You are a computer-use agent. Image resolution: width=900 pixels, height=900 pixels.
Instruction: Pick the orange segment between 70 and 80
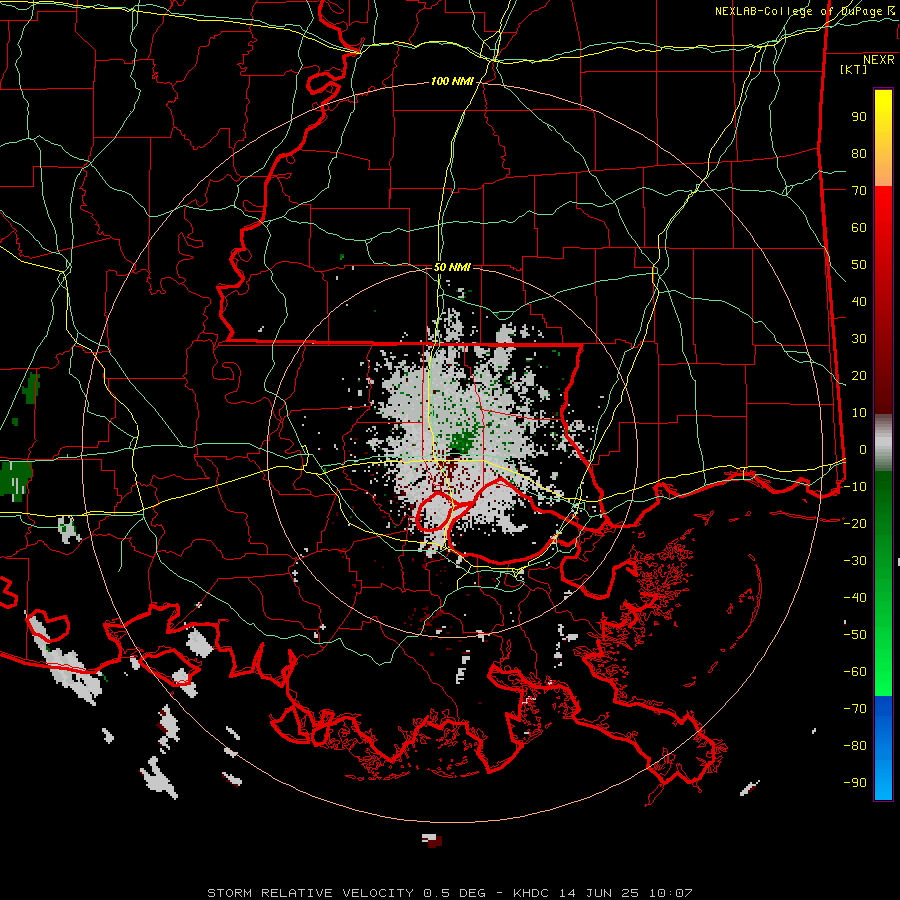[x=883, y=170]
